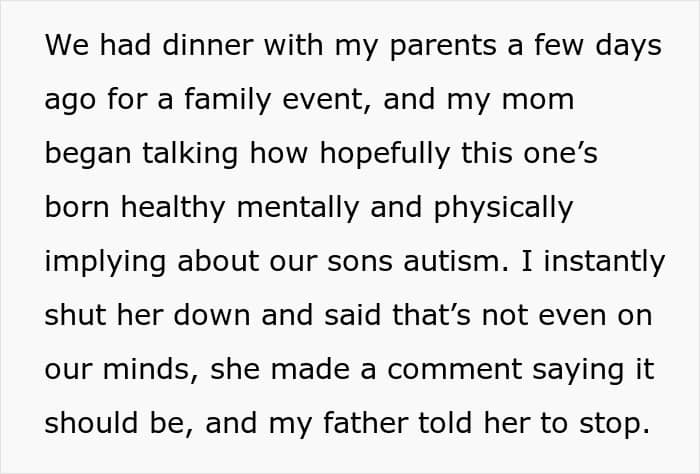This screenshot has height=474, width=700.
Task: Click the word "minds"
Action: click(146, 369)
